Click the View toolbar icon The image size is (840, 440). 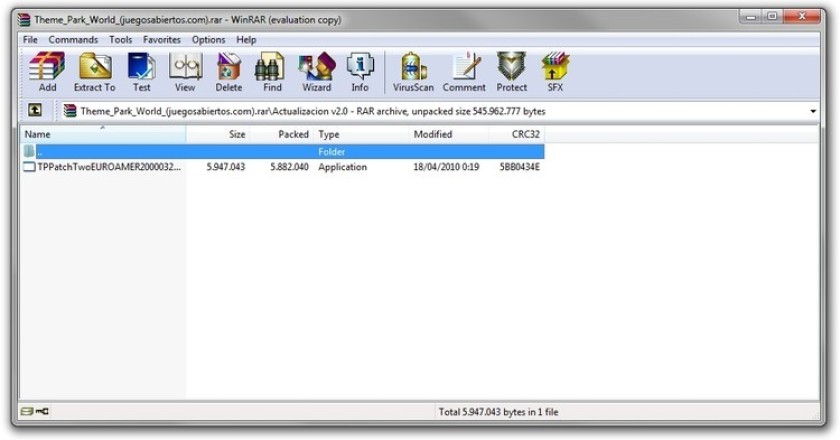pos(185,72)
